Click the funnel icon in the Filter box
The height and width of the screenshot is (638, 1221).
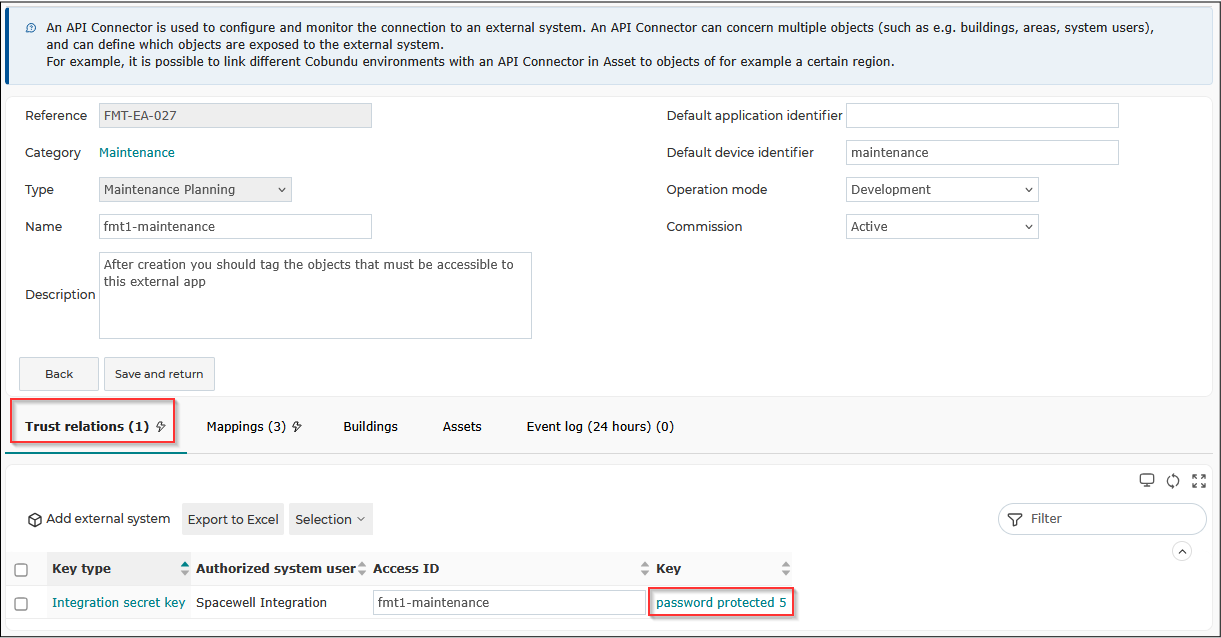pyautogui.click(x=1015, y=519)
